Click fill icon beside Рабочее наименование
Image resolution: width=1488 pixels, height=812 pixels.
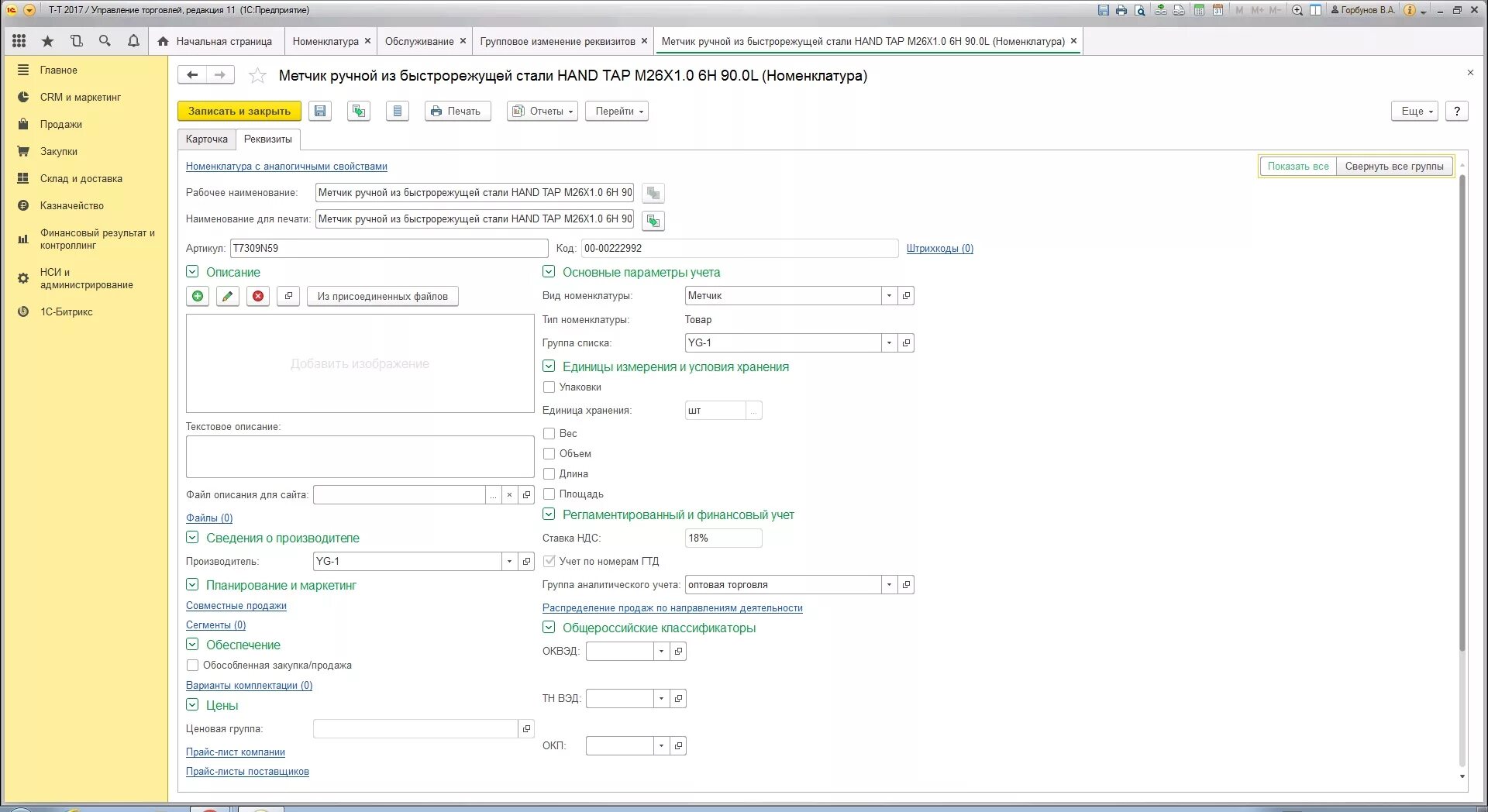(653, 193)
